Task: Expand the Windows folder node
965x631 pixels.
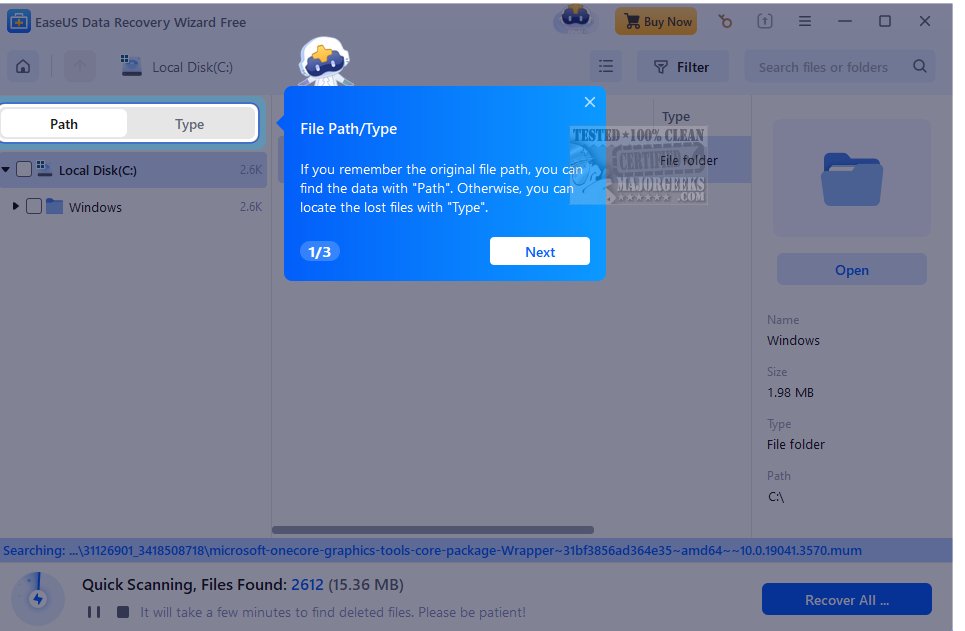Action: pos(15,206)
